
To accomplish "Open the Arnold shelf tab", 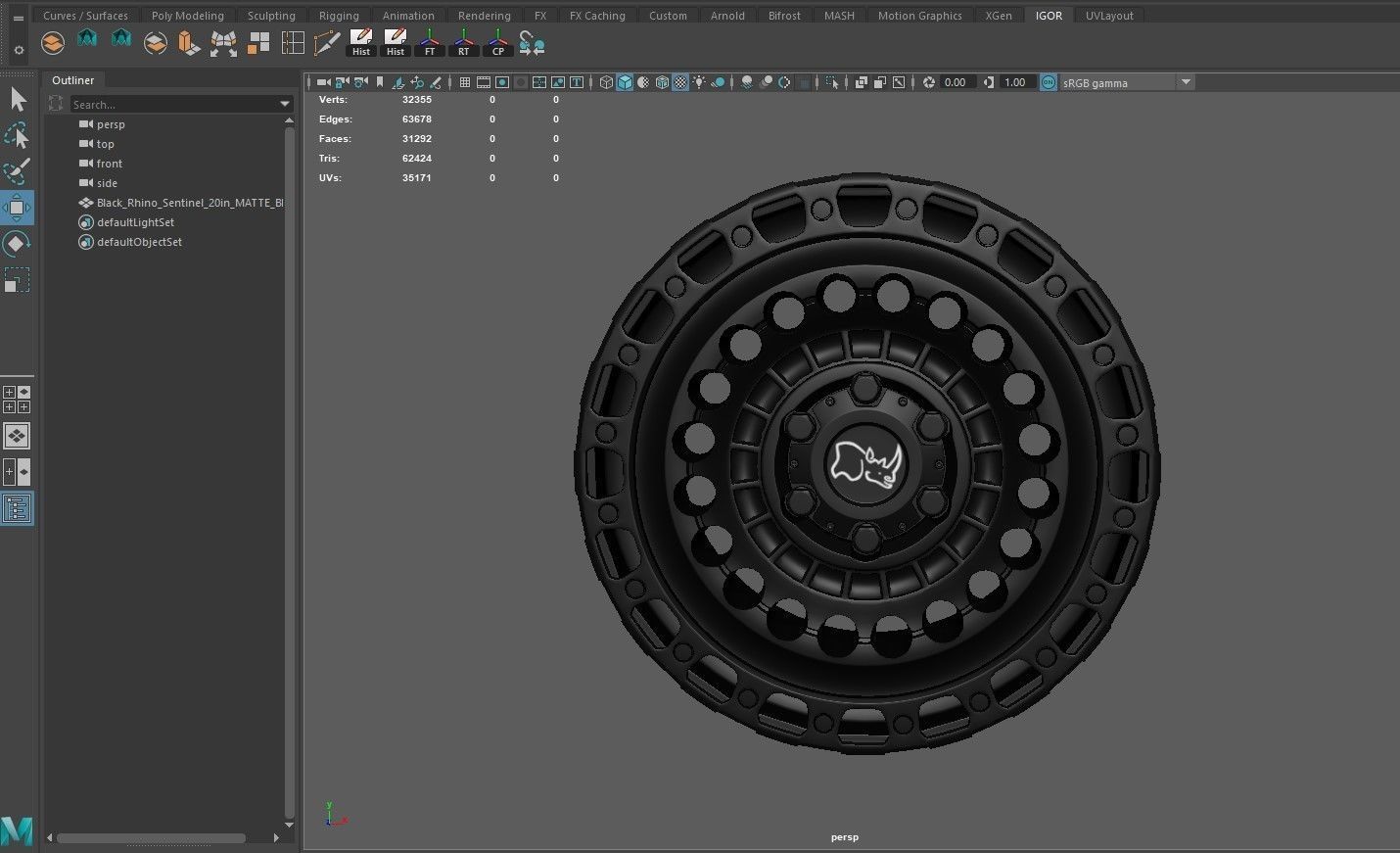I will point(727,16).
